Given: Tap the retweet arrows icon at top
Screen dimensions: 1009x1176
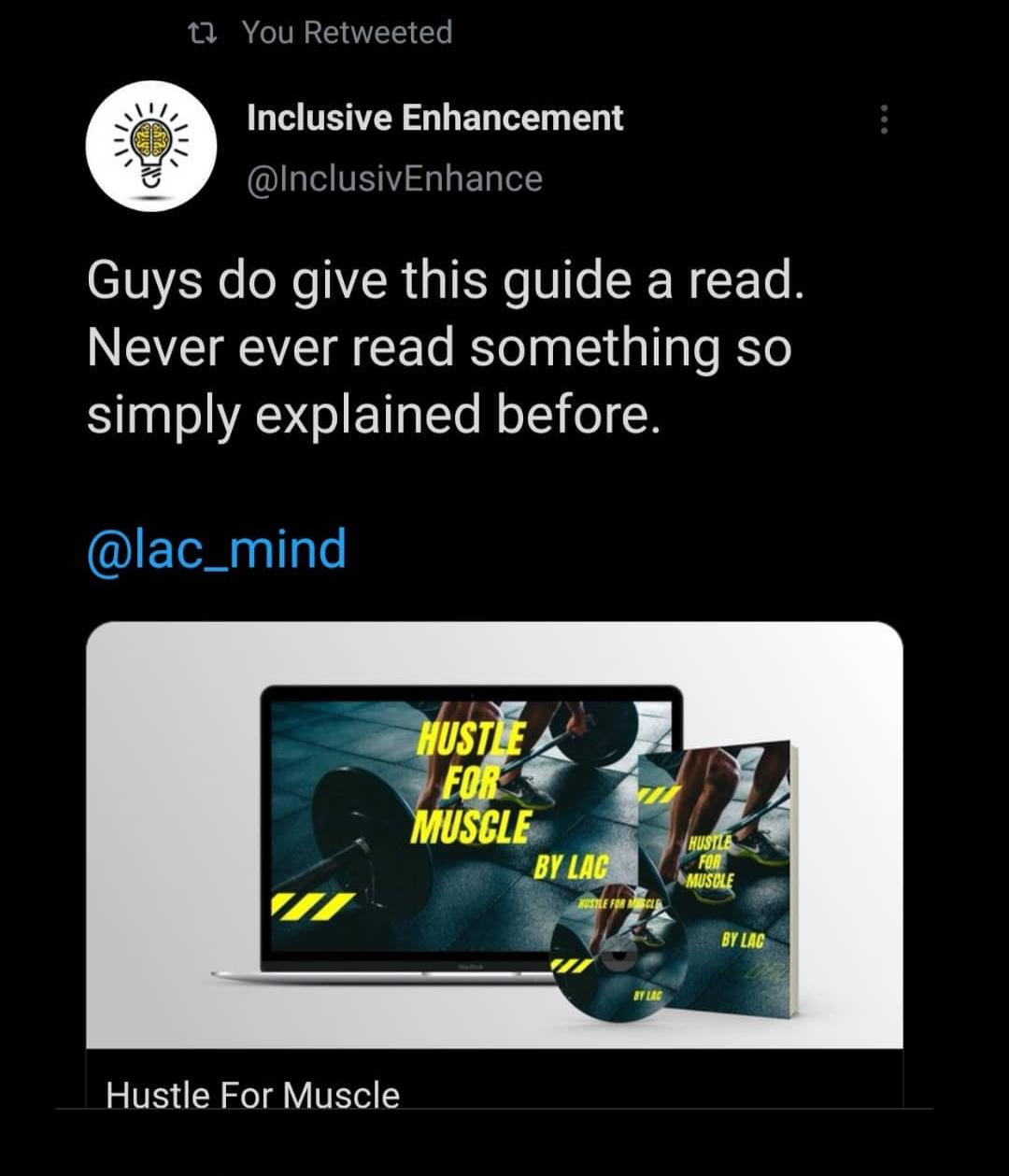Looking at the screenshot, I should click(202, 34).
